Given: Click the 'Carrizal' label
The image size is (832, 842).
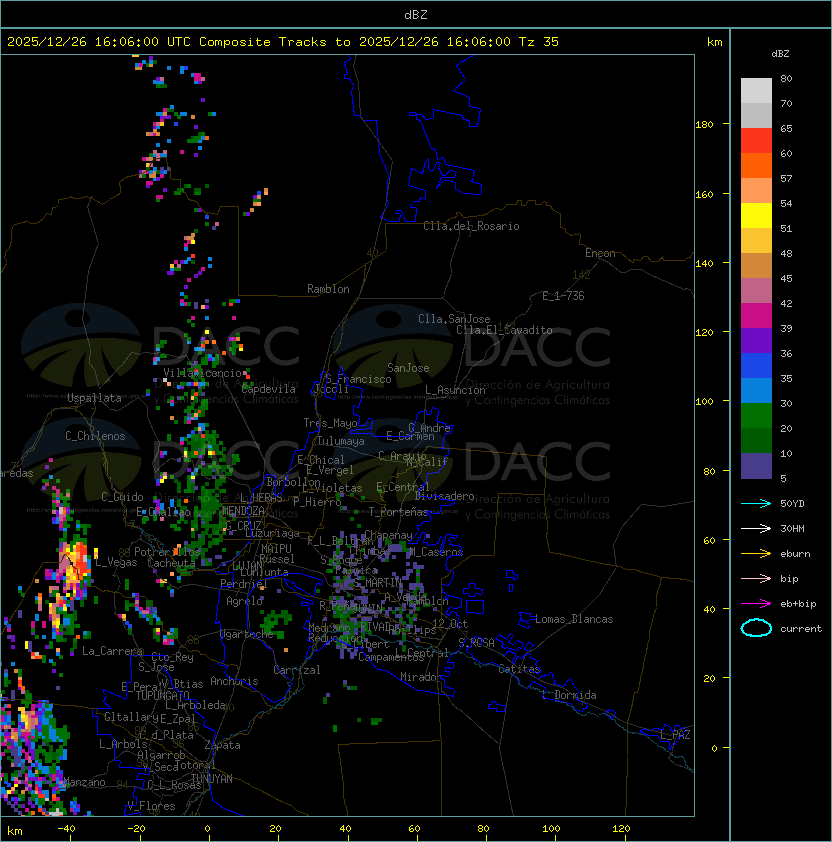Looking at the screenshot, I should click(x=296, y=670).
